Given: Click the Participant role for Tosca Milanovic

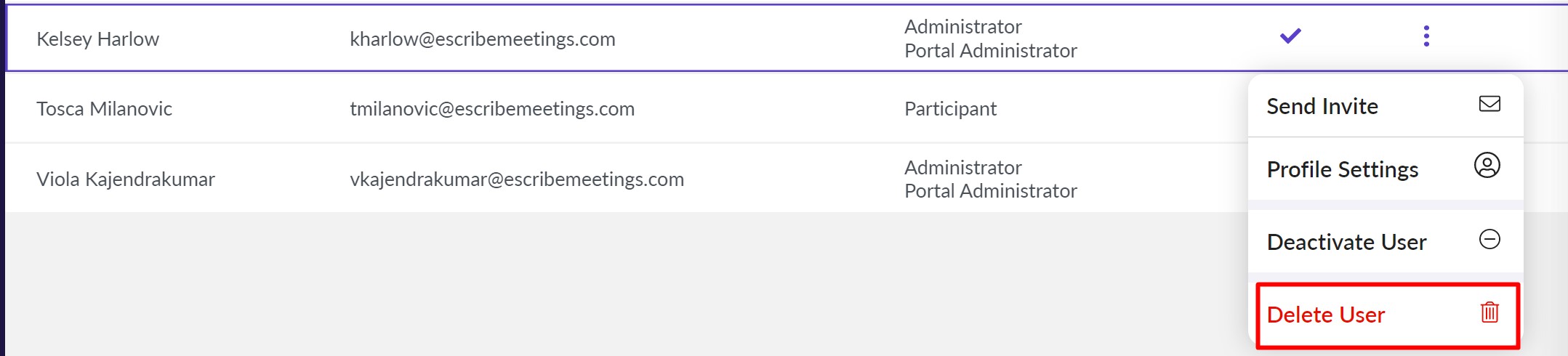Looking at the screenshot, I should tap(950, 109).
